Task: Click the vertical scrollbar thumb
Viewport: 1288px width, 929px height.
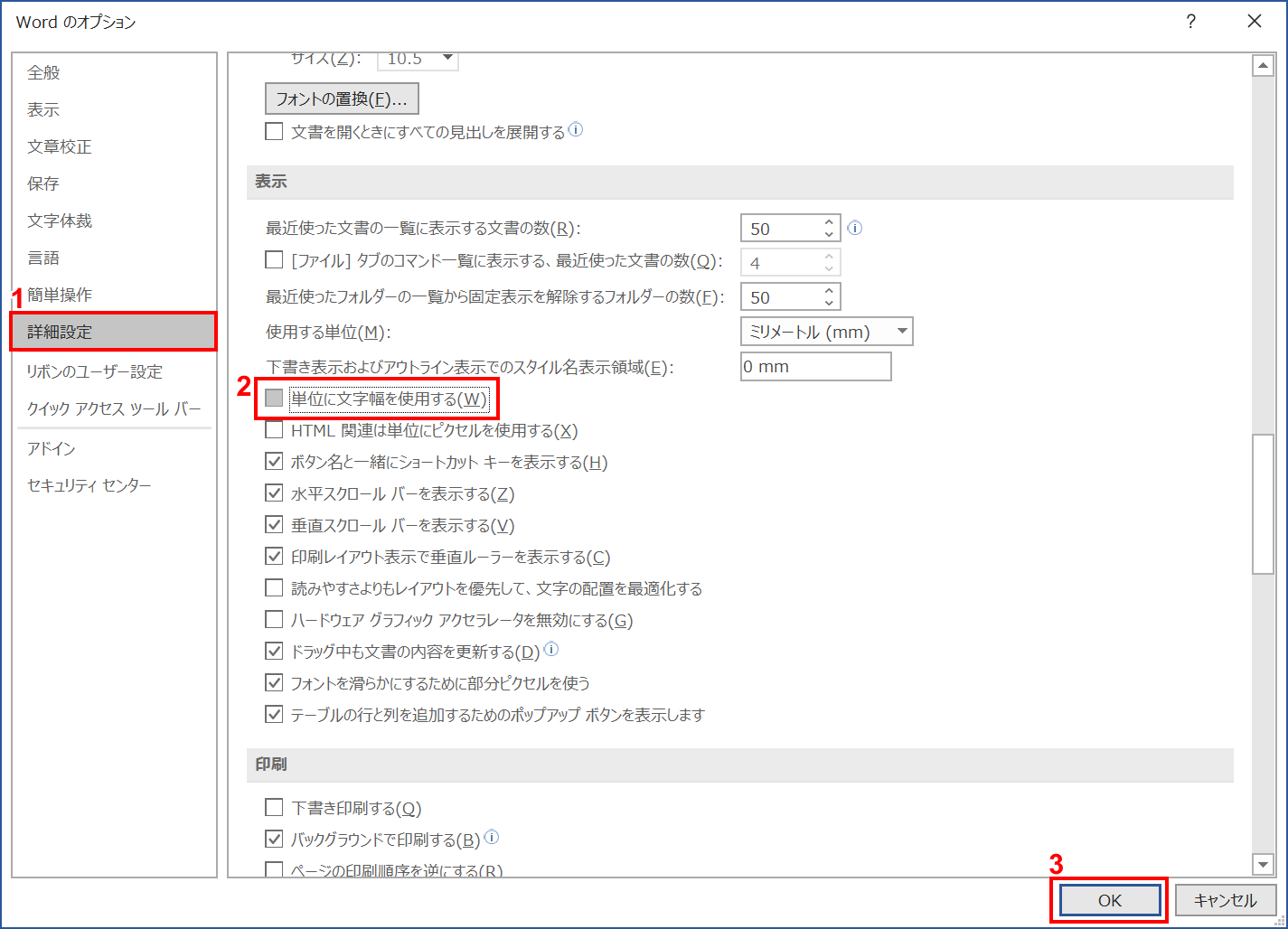Action: pos(1263,503)
